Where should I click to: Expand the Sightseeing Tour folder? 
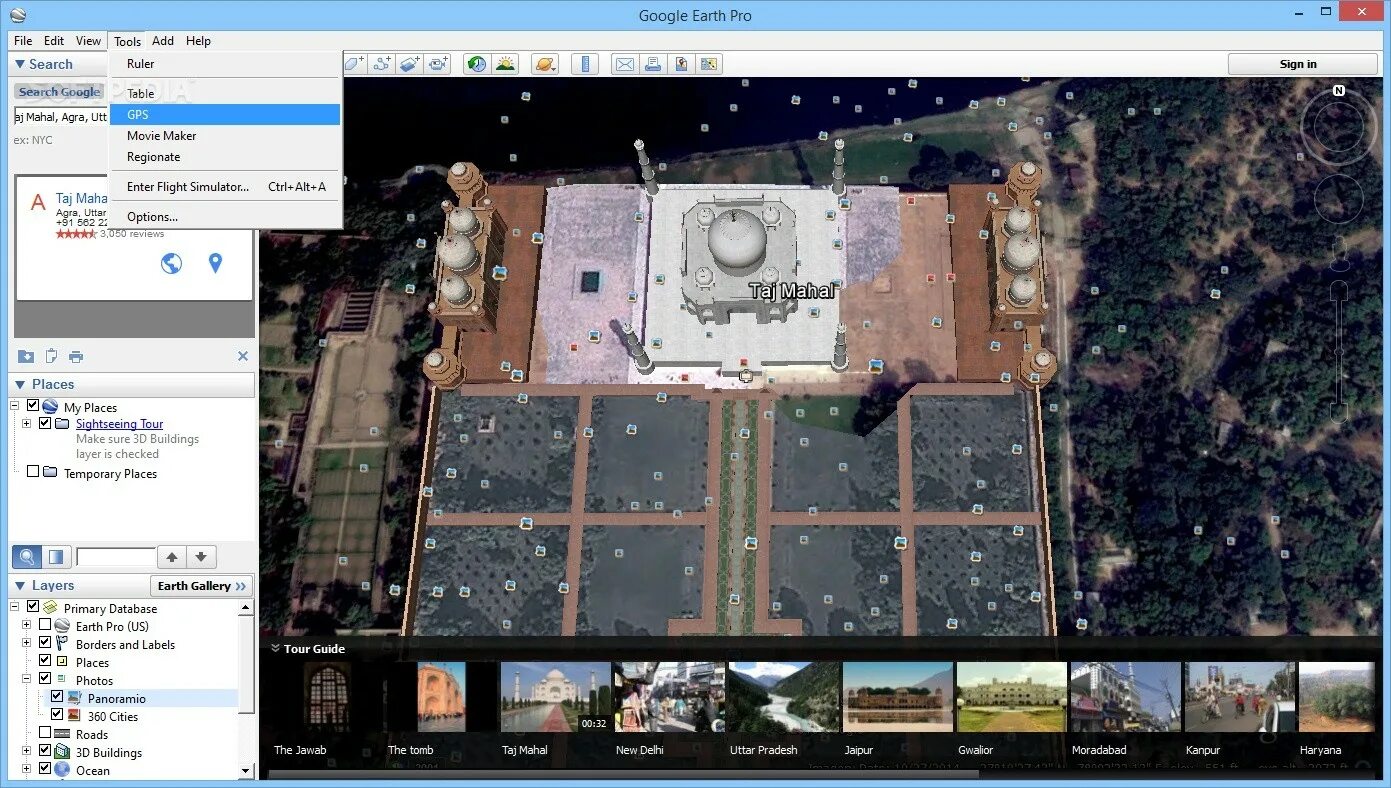[x=27, y=424]
